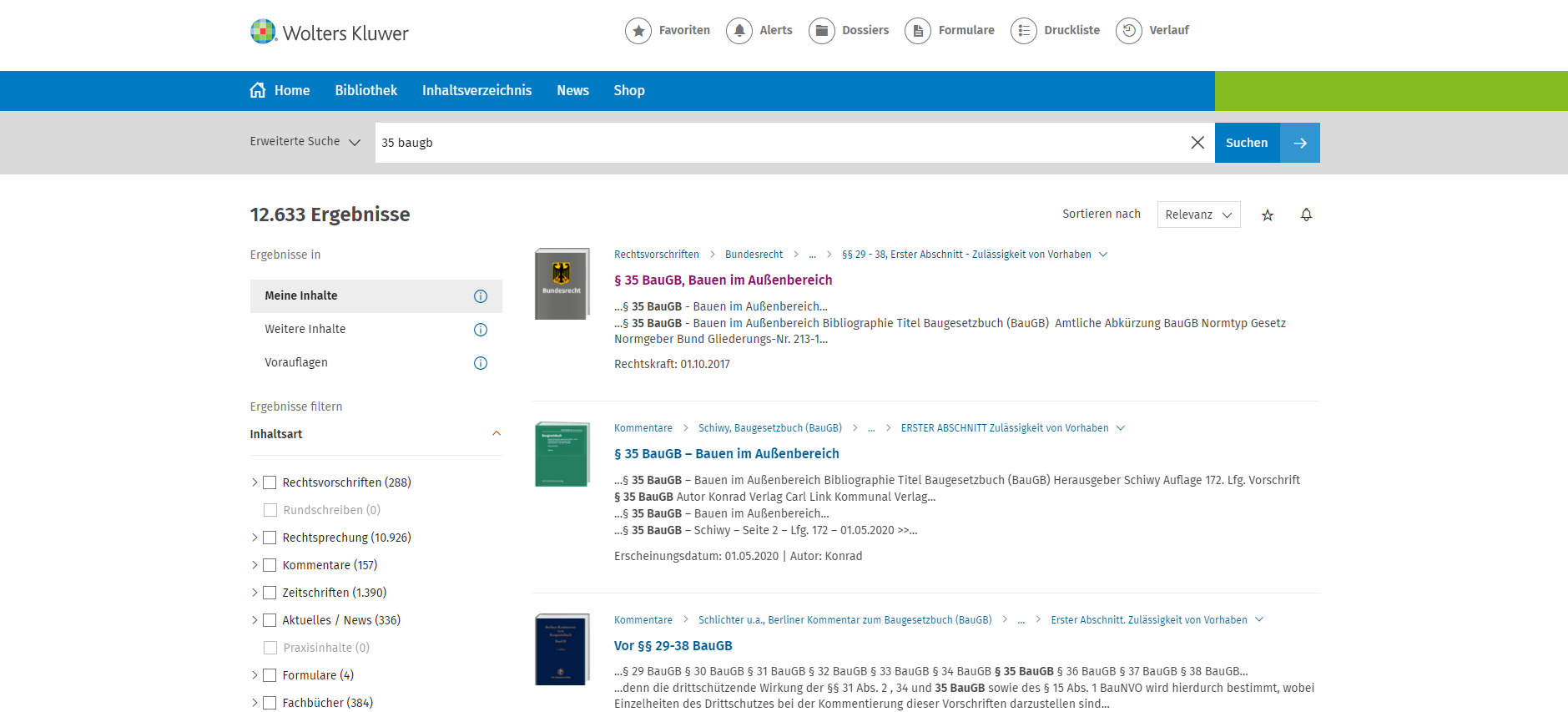Screen dimensions: 1568x712
Task: Enable the Kommentare (157) filter checkbox
Action: (x=270, y=565)
